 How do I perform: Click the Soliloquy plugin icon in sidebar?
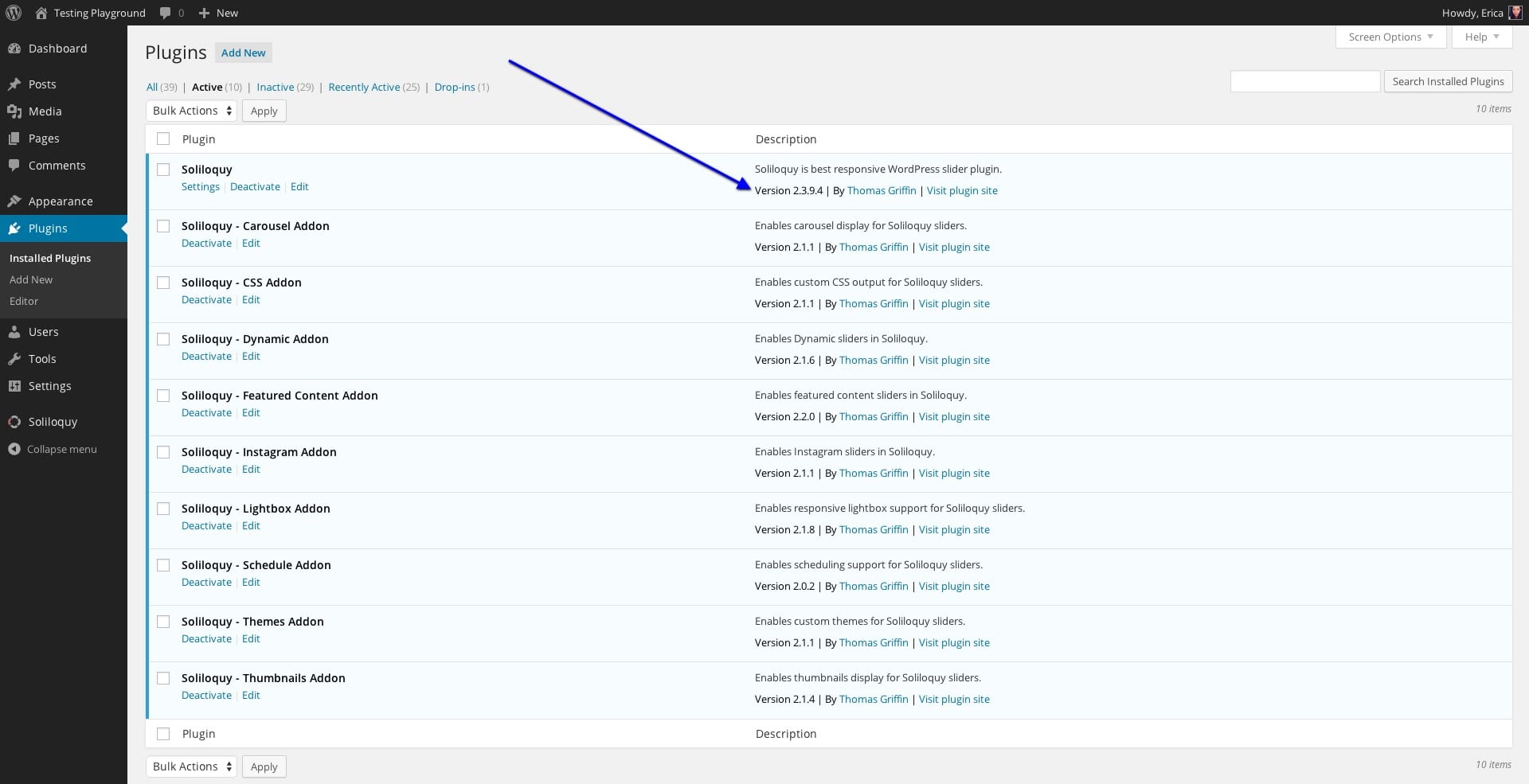pyautogui.click(x=14, y=422)
